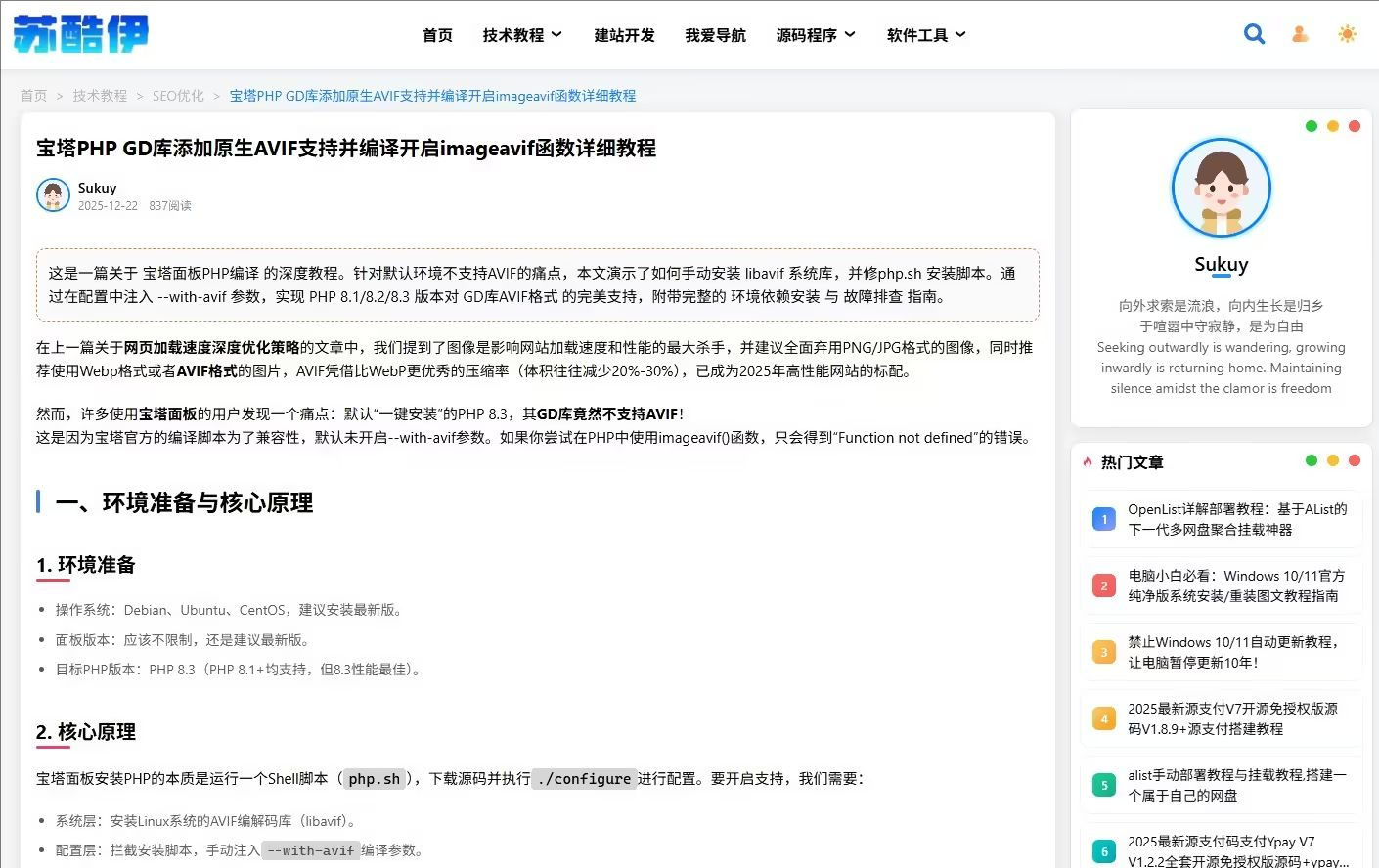Viewport: 1379px width, 868px height.
Task: Select 首页 in the navigation bar
Action: tap(437, 34)
